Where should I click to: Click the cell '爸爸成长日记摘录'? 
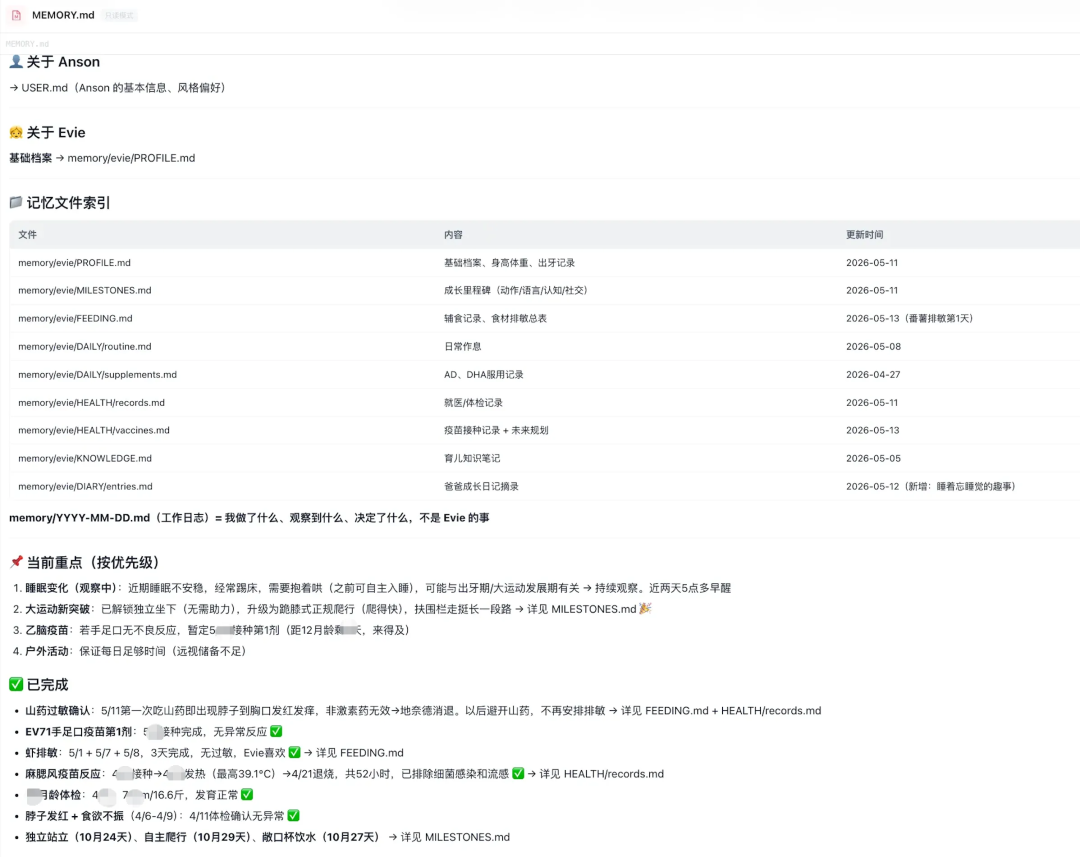click(481, 487)
